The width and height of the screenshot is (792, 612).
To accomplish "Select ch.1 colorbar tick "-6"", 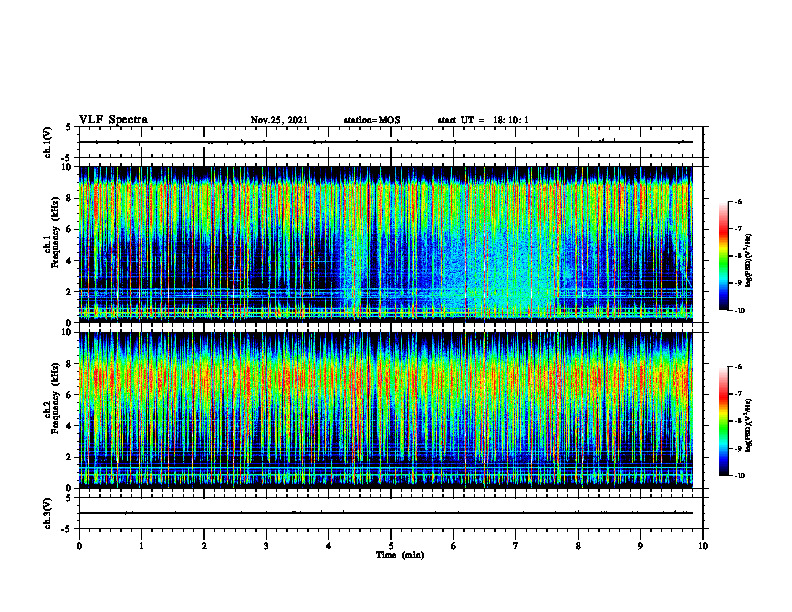I will pyautogui.click(x=739, y=201).
